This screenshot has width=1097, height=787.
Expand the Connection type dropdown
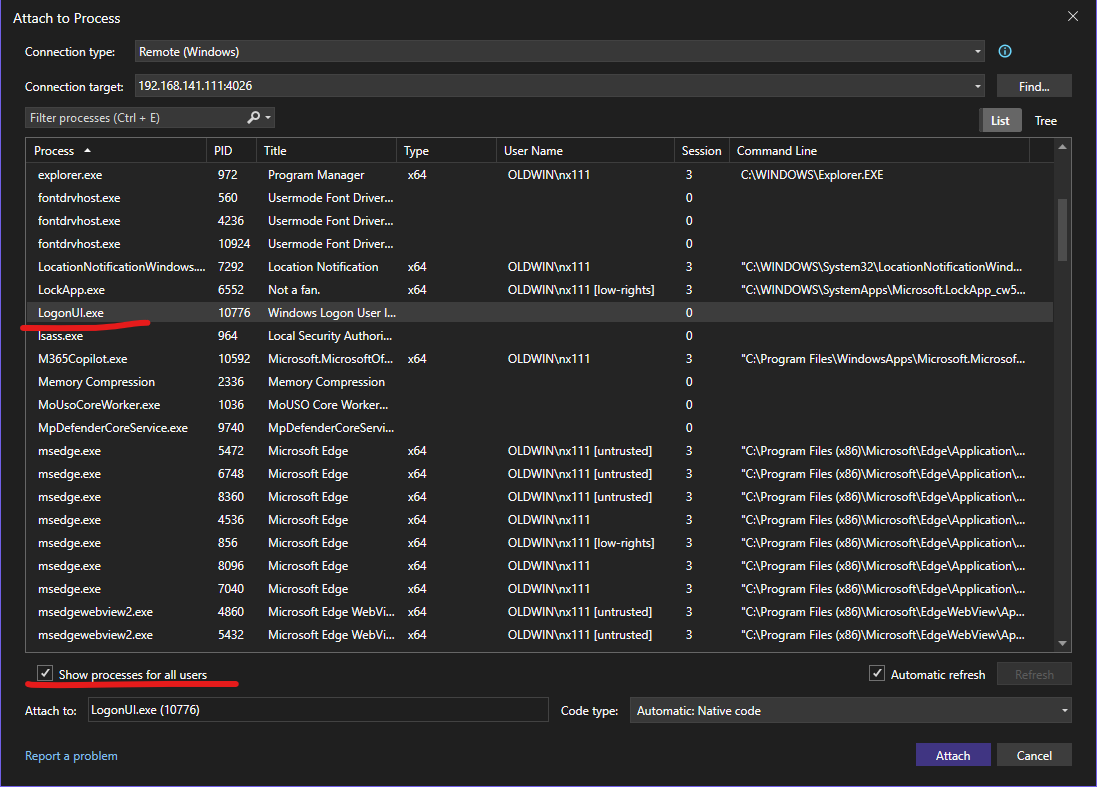[977, 52]
